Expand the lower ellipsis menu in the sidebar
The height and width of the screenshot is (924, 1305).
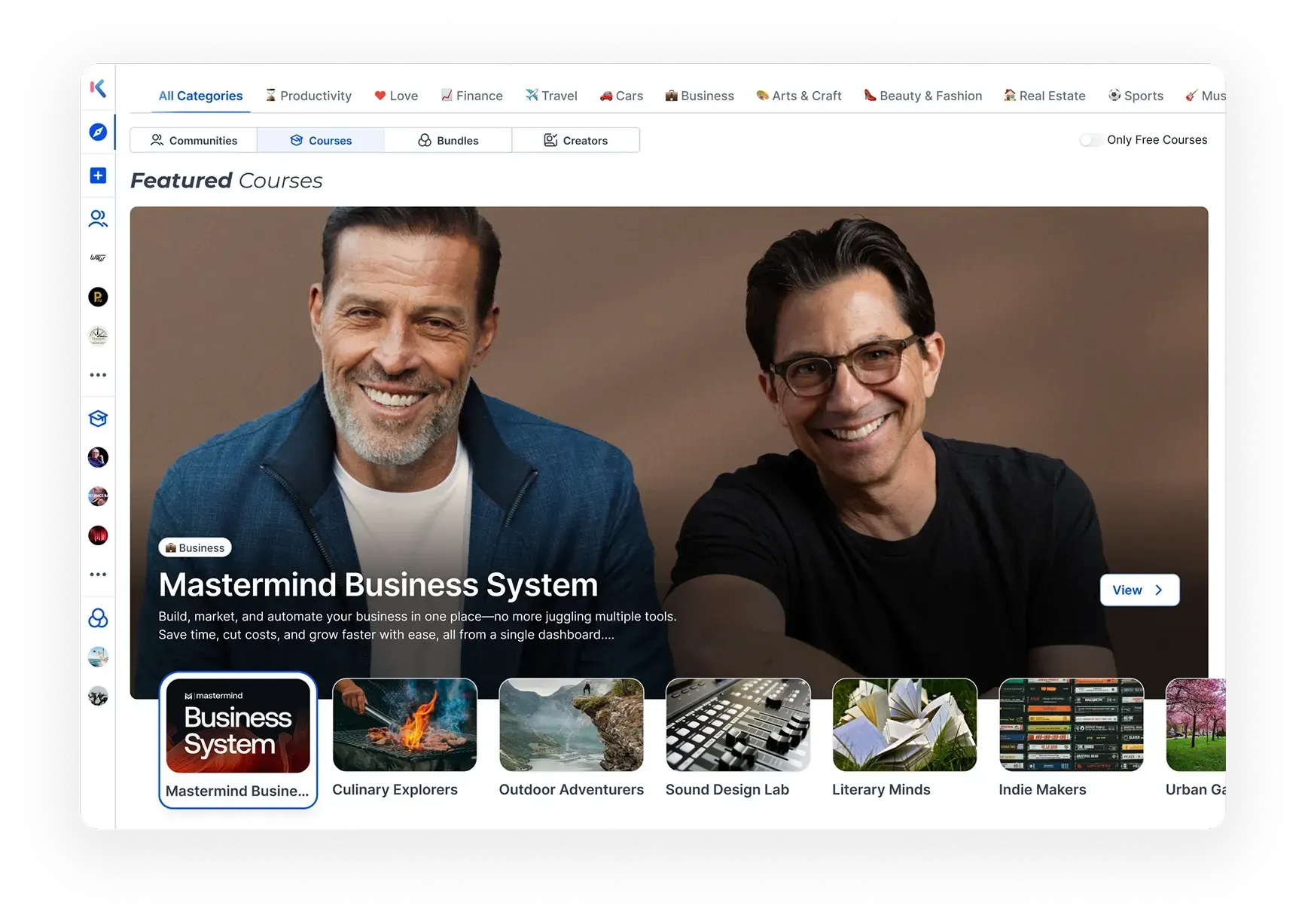pos(98,574)
